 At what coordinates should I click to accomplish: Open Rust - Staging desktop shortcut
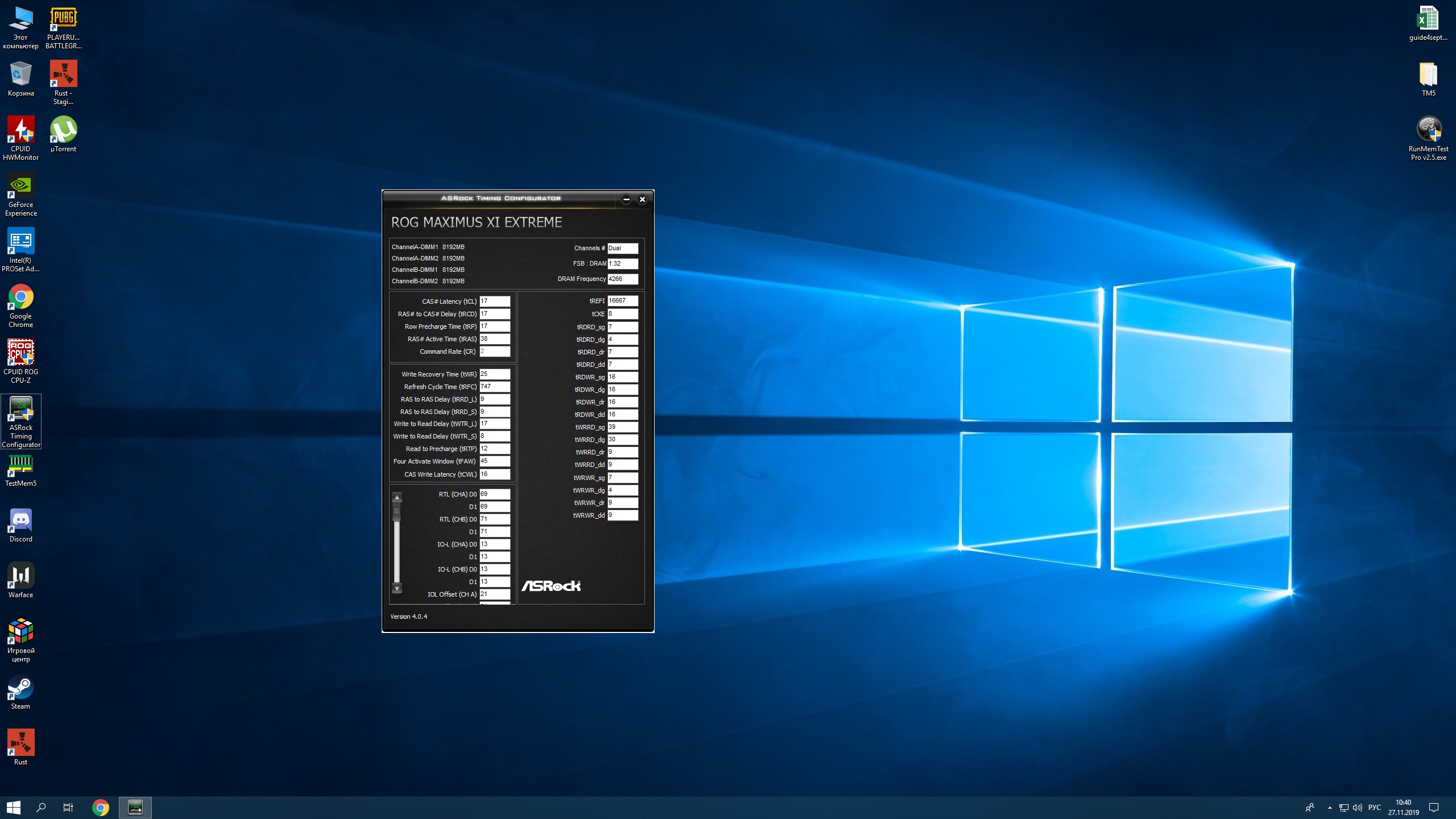63,83
